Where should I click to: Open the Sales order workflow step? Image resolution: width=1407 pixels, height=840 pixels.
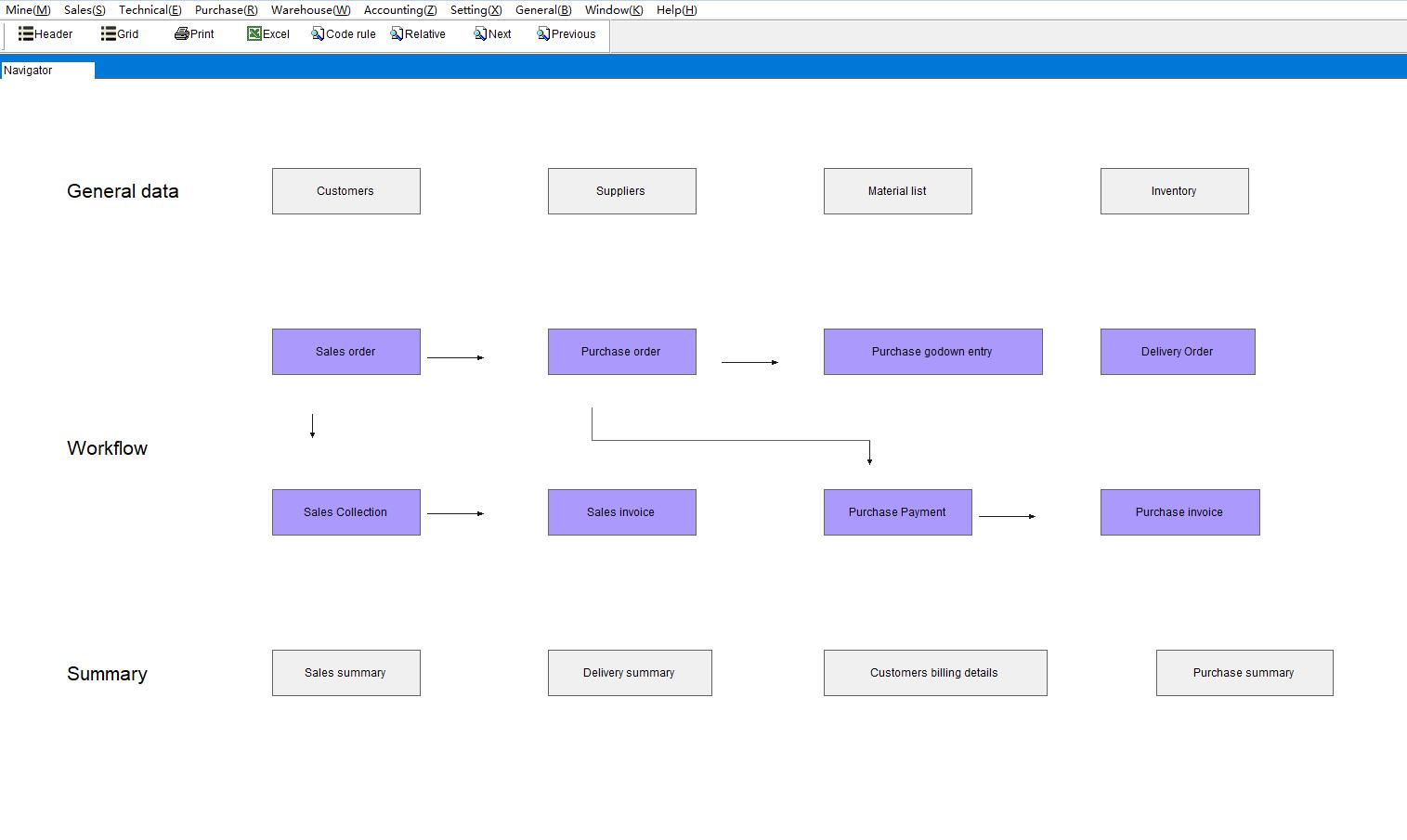(345, 352)
